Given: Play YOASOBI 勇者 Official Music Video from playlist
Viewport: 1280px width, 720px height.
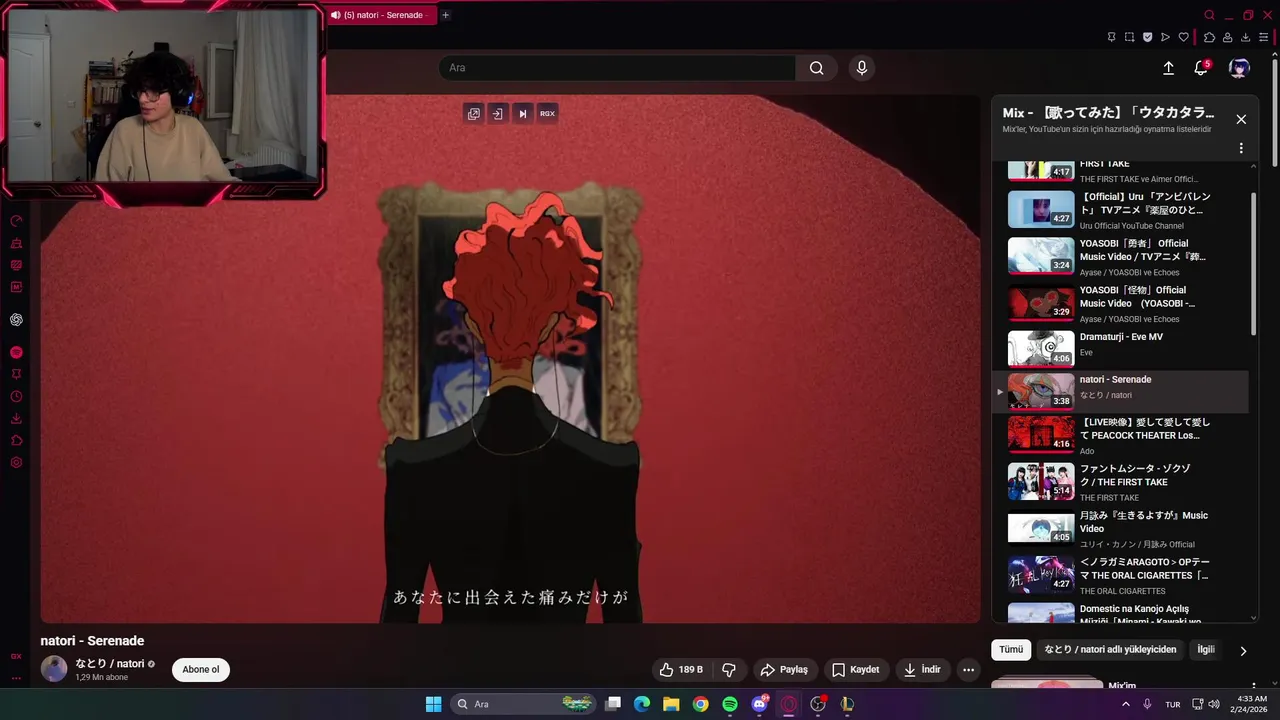Looking at the screenshot, I should [x=1120, y=256].
